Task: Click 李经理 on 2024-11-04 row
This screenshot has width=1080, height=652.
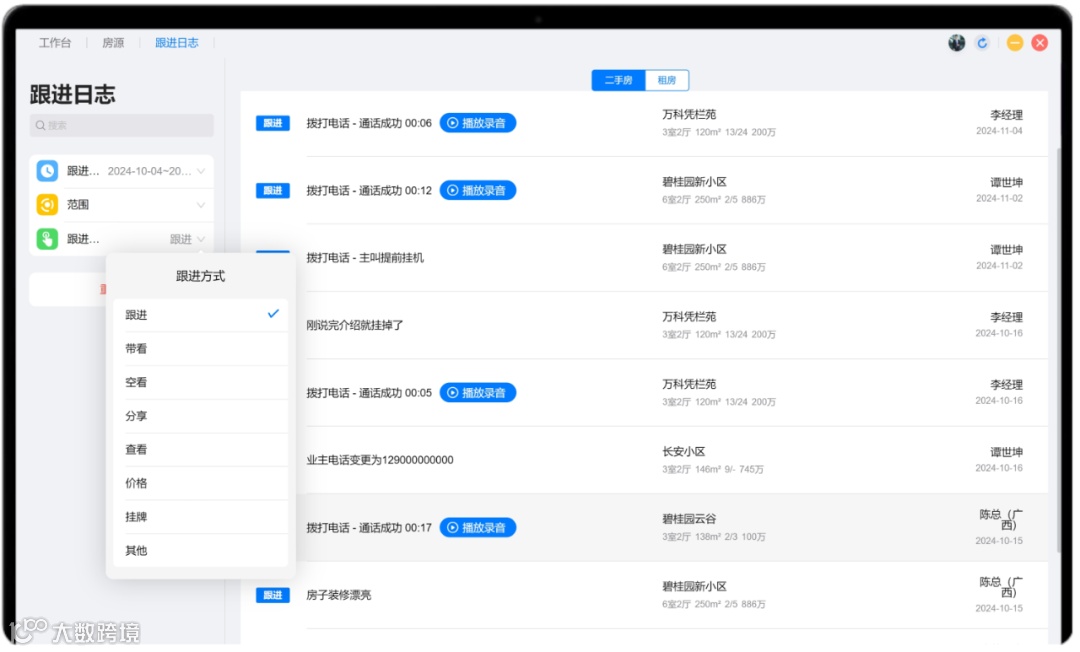Action: 1006,115
